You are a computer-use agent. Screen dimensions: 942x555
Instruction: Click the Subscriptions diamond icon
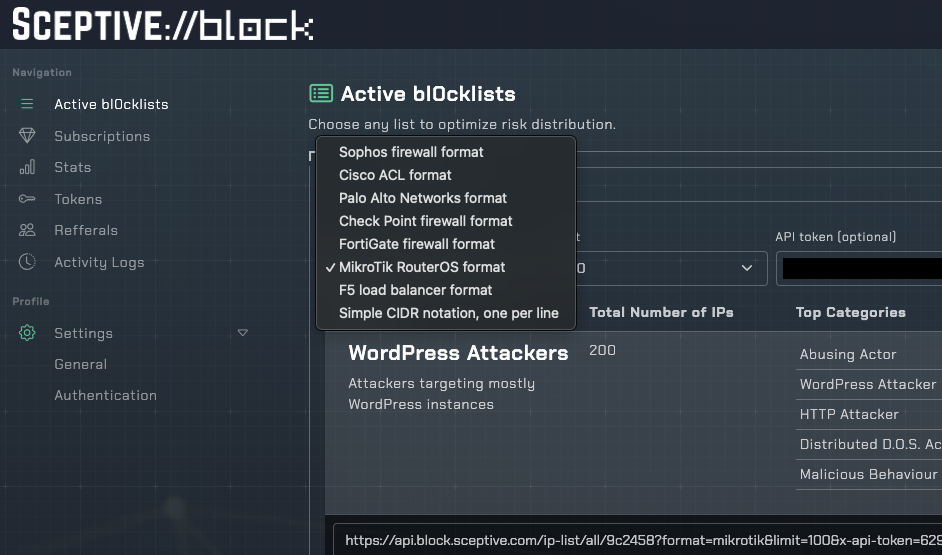27,136
